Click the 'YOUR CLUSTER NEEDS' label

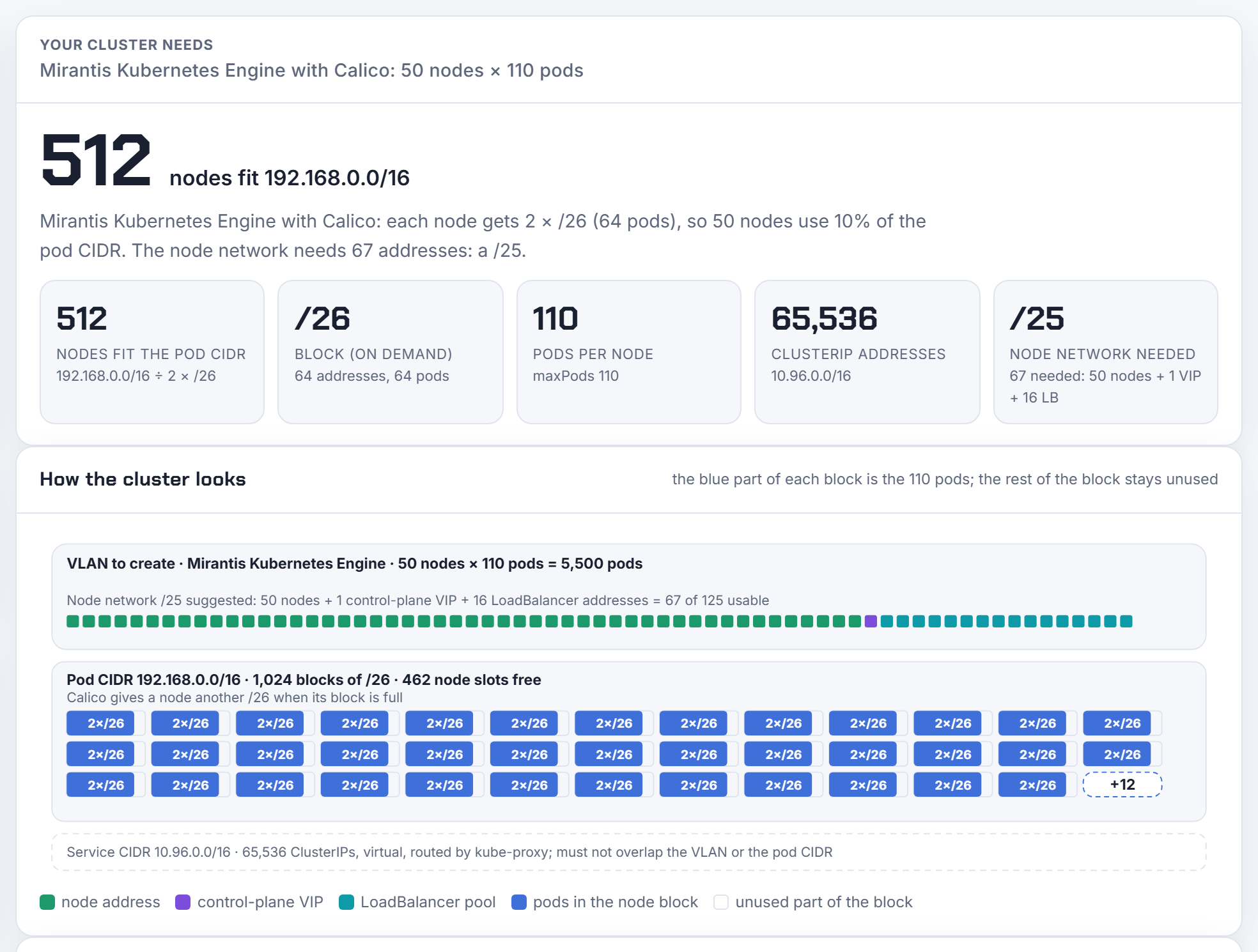point(127,45)
